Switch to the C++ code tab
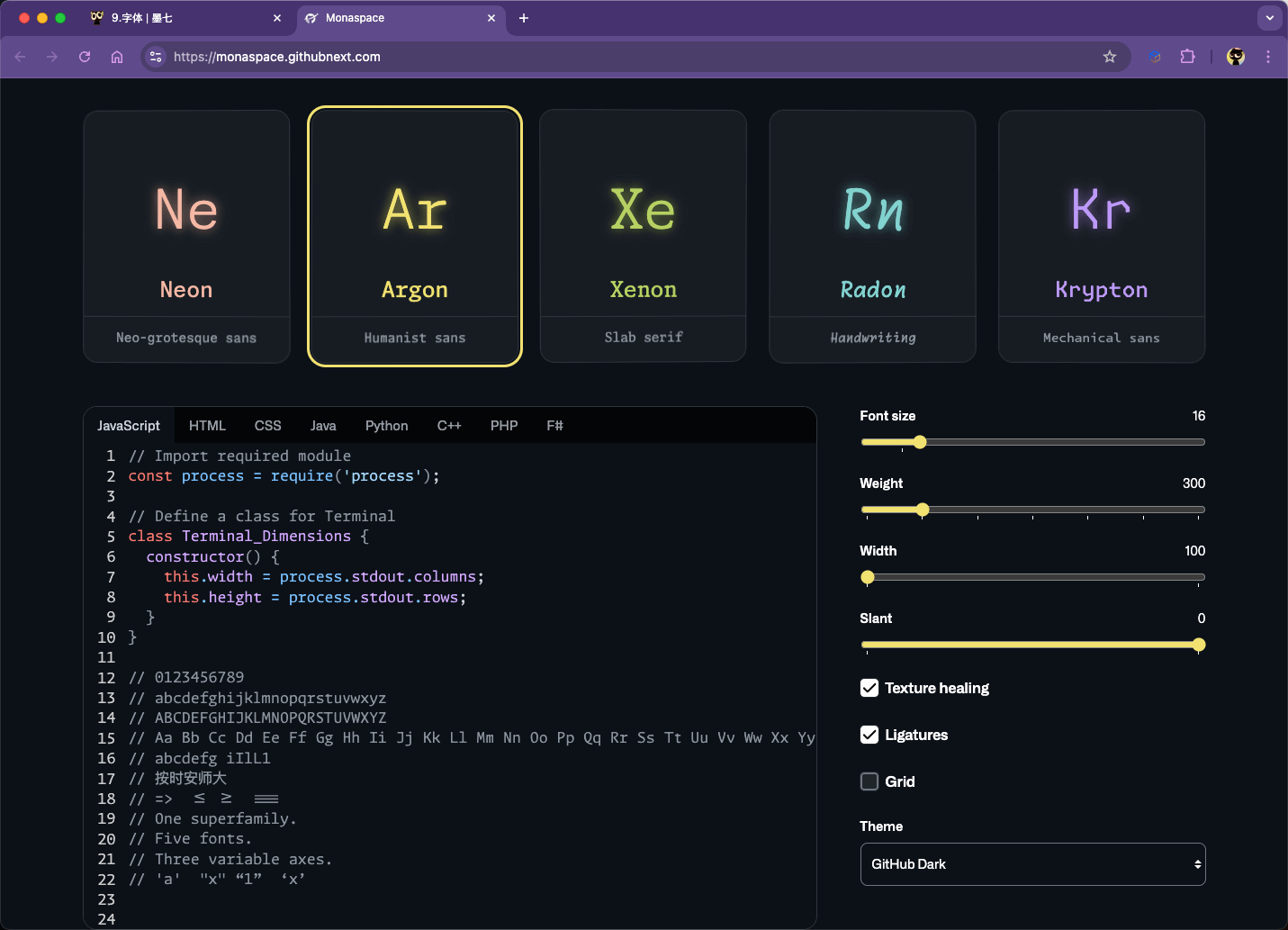The height and width of the screenshot is (930, 1288). coord(449,426)
